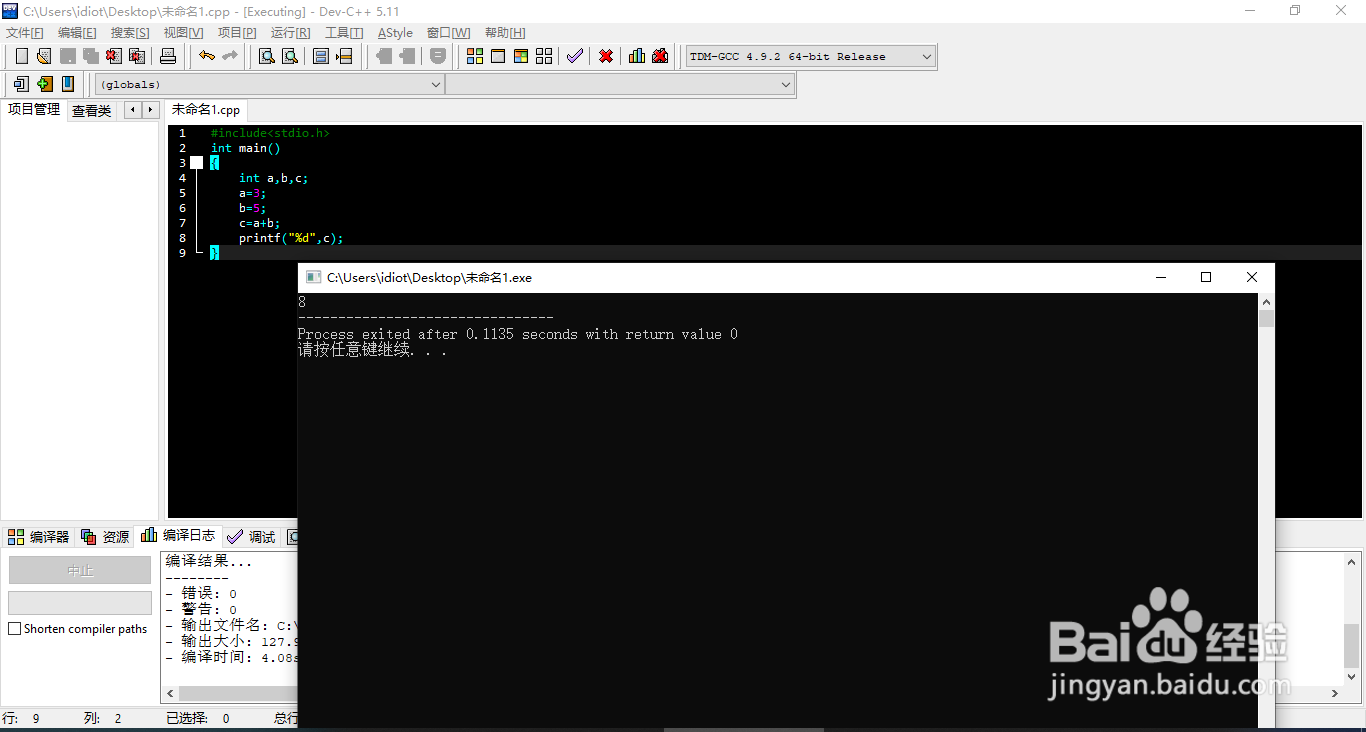Click the Compile & Run icon

click(521, 56)
